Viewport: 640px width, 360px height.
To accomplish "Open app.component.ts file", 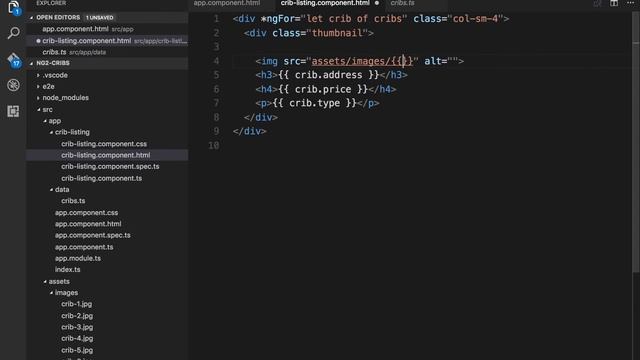I will [x=84, y=247].
